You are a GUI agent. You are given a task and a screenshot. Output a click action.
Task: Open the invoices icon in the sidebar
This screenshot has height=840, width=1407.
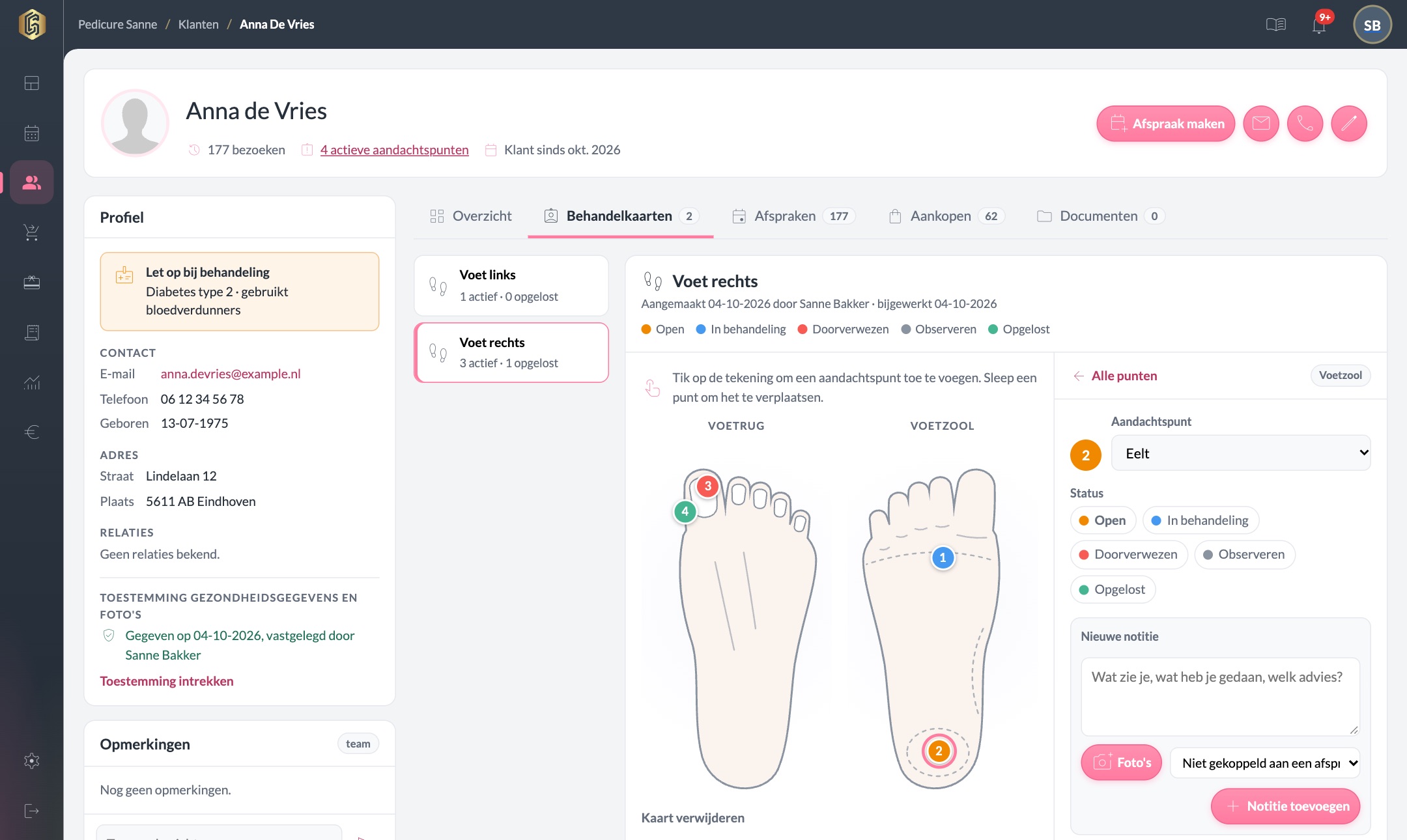[x=31, y=333]
